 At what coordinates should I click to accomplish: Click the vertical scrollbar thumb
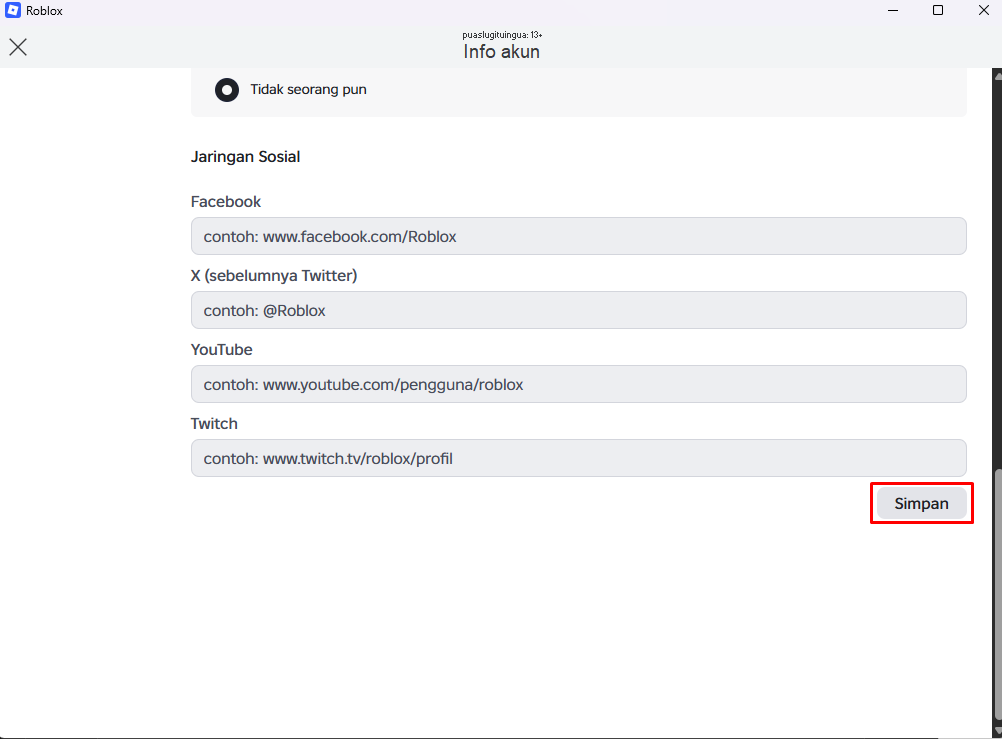997,595
